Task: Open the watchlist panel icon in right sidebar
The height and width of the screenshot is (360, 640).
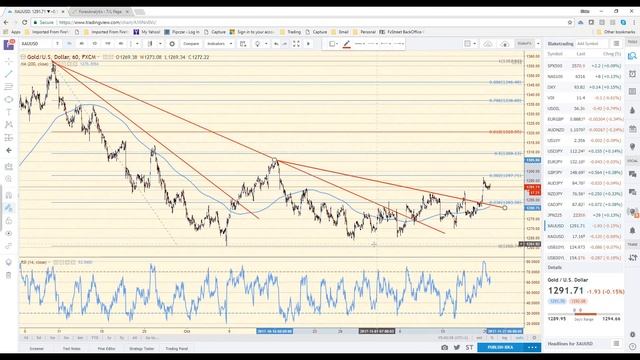Action: point(632,56)
